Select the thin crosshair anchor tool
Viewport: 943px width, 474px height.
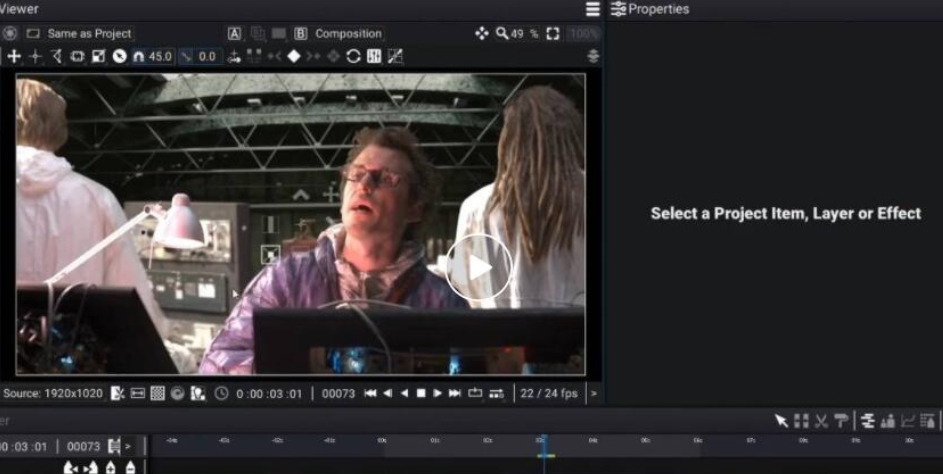click(x=35, y=57)
